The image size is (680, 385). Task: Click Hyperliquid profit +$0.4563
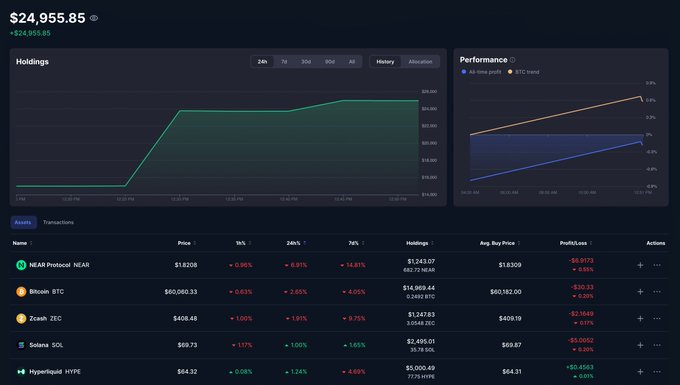580,367
